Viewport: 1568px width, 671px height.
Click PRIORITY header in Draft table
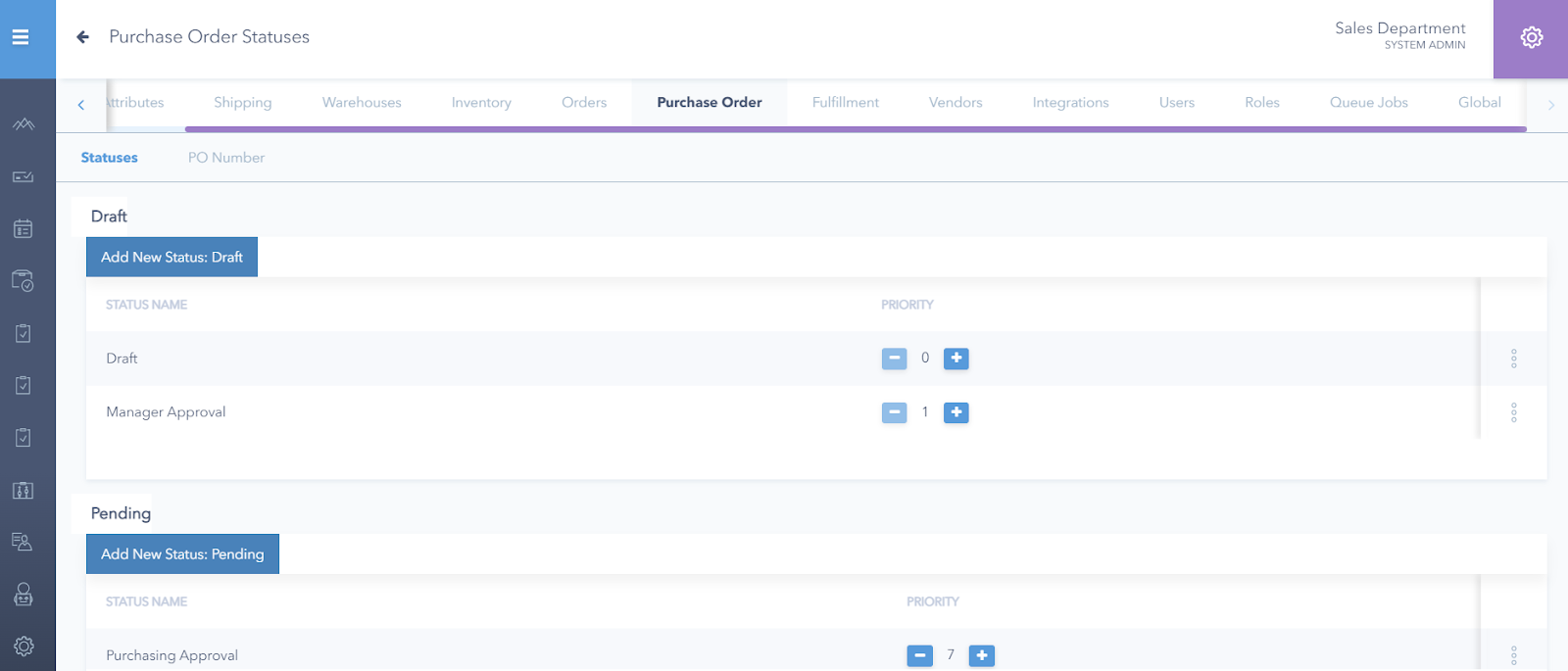(907, 305)
